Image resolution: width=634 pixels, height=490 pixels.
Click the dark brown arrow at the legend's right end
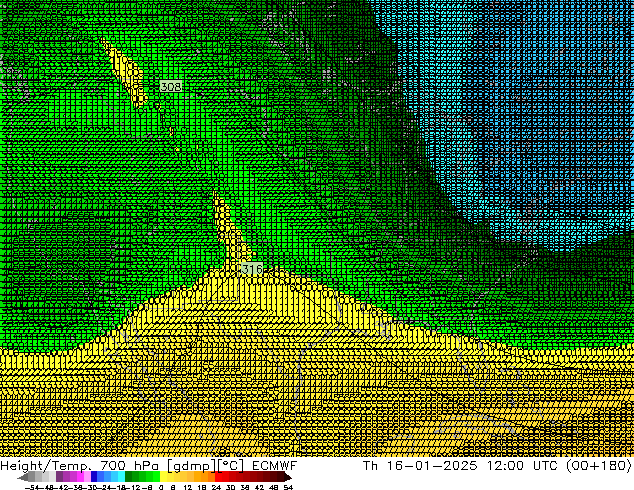click(x=287, y=477)
